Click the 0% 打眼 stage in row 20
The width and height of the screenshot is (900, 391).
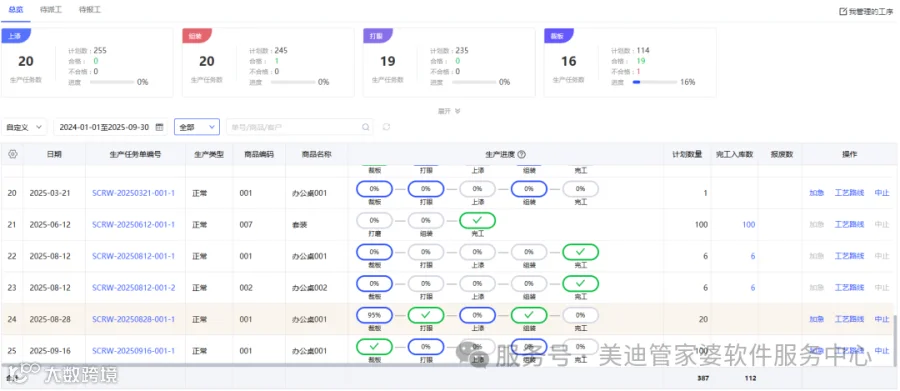(425, 189)
